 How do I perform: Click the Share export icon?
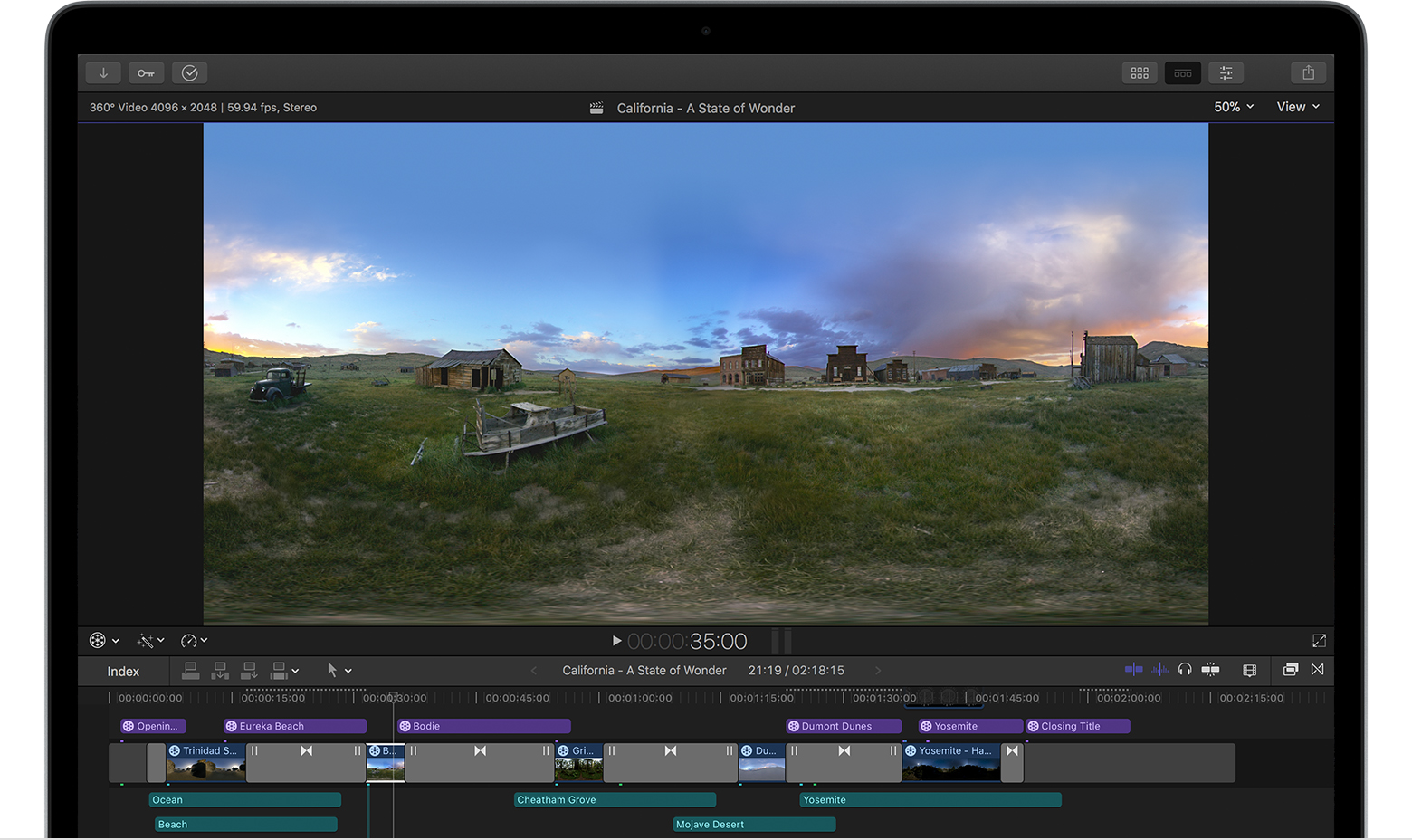[1308, 73]
